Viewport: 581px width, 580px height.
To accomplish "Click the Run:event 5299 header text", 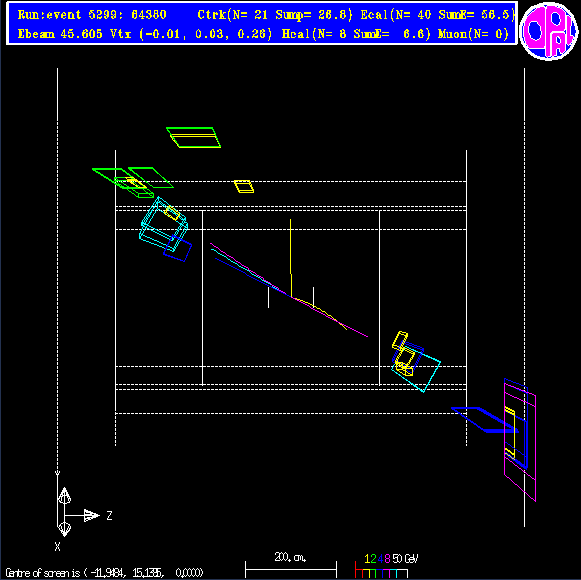I will pyautogui.click(x=92, y=15).
